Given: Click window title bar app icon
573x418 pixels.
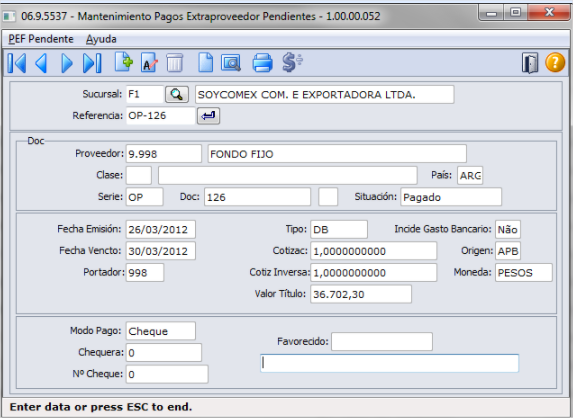Looking at the screenshot, I should (x=9, y=16).
